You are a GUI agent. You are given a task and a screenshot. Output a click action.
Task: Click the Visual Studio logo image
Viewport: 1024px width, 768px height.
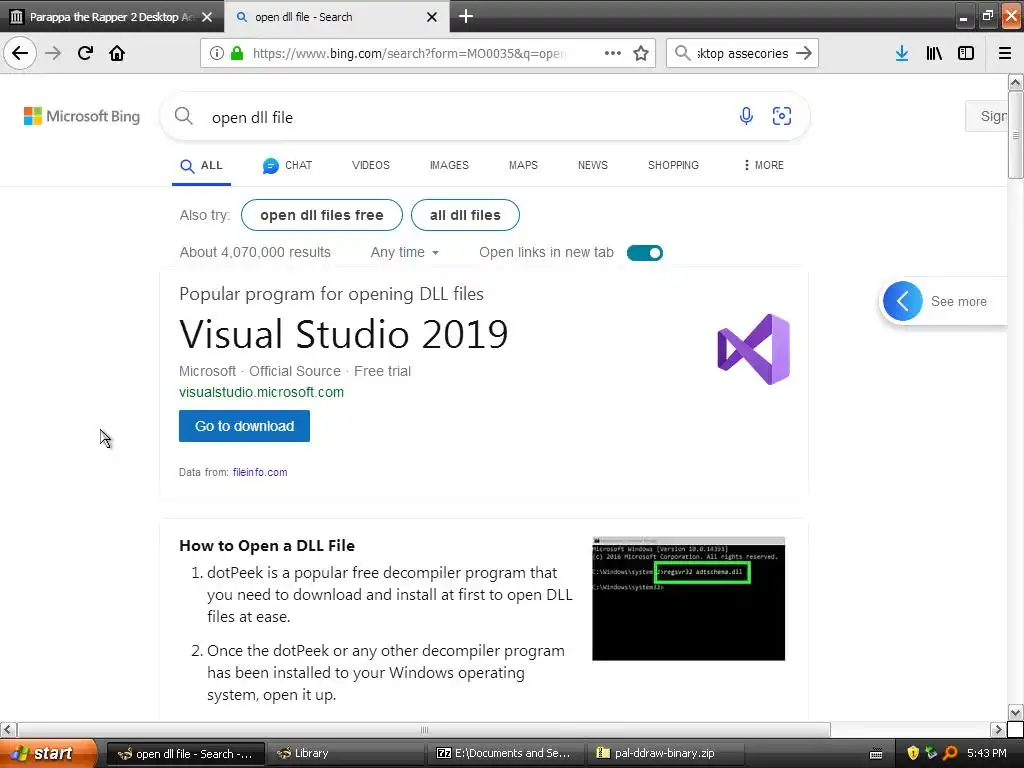point(754,349)
